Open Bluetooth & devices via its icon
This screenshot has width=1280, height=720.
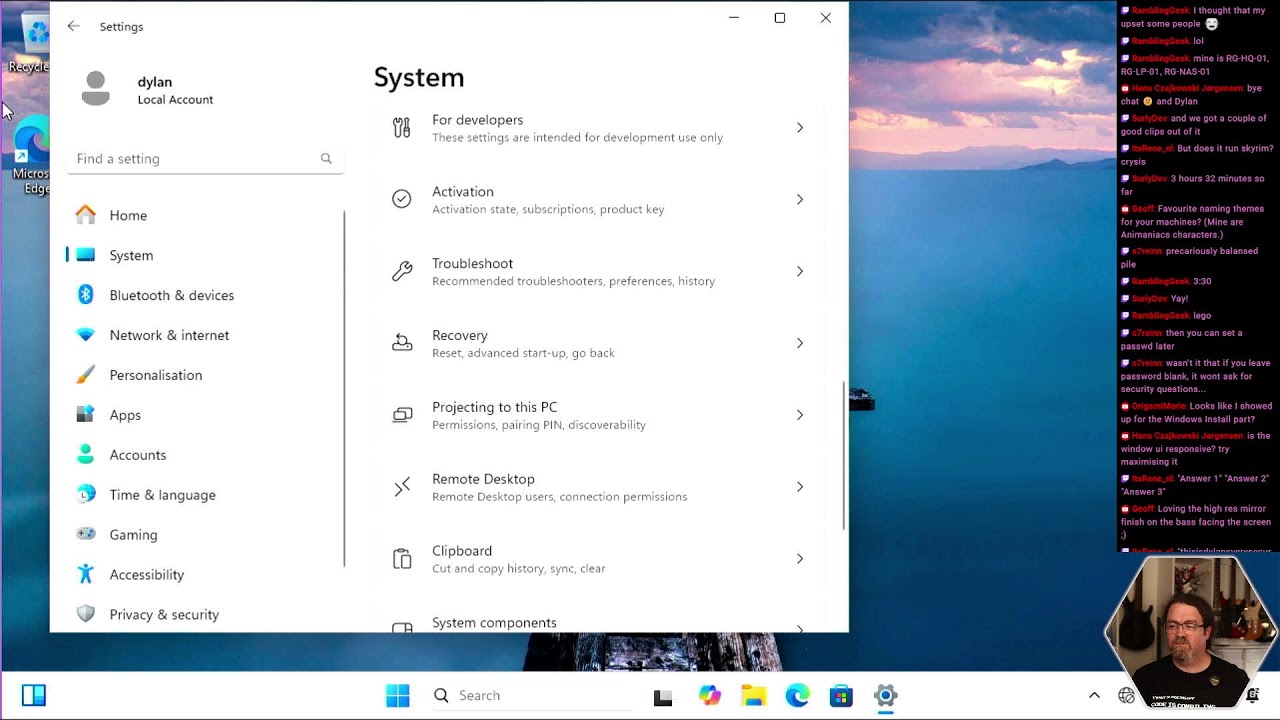[86, 295]
